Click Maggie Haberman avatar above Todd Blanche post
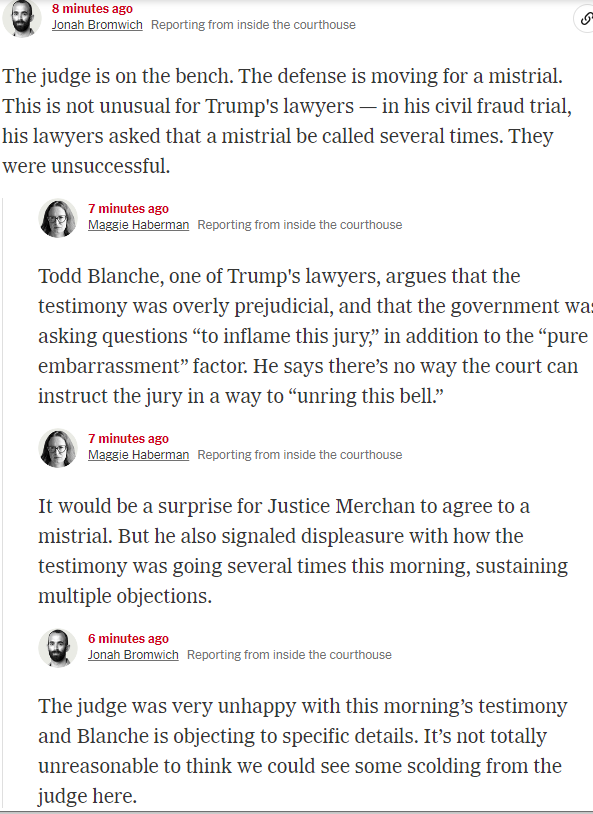 (x=58, y=218)
